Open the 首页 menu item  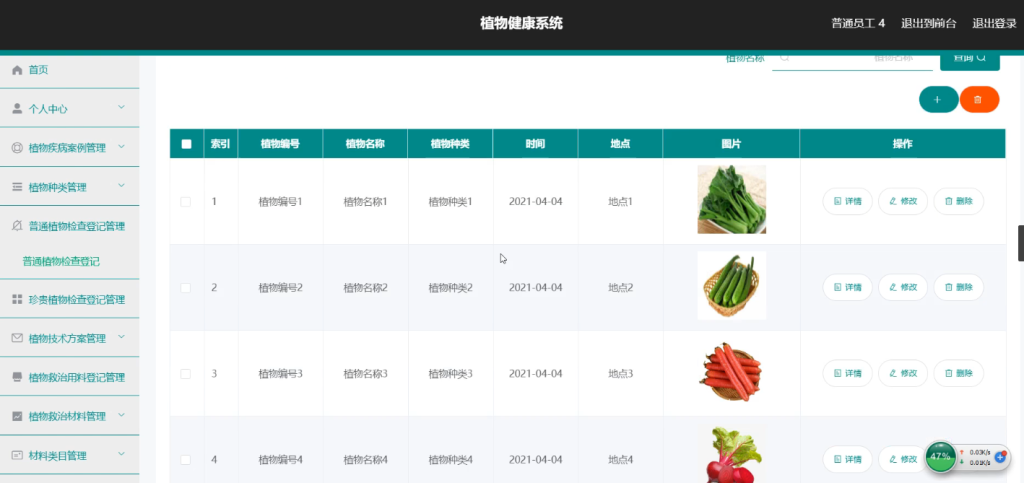pos(69,70)
